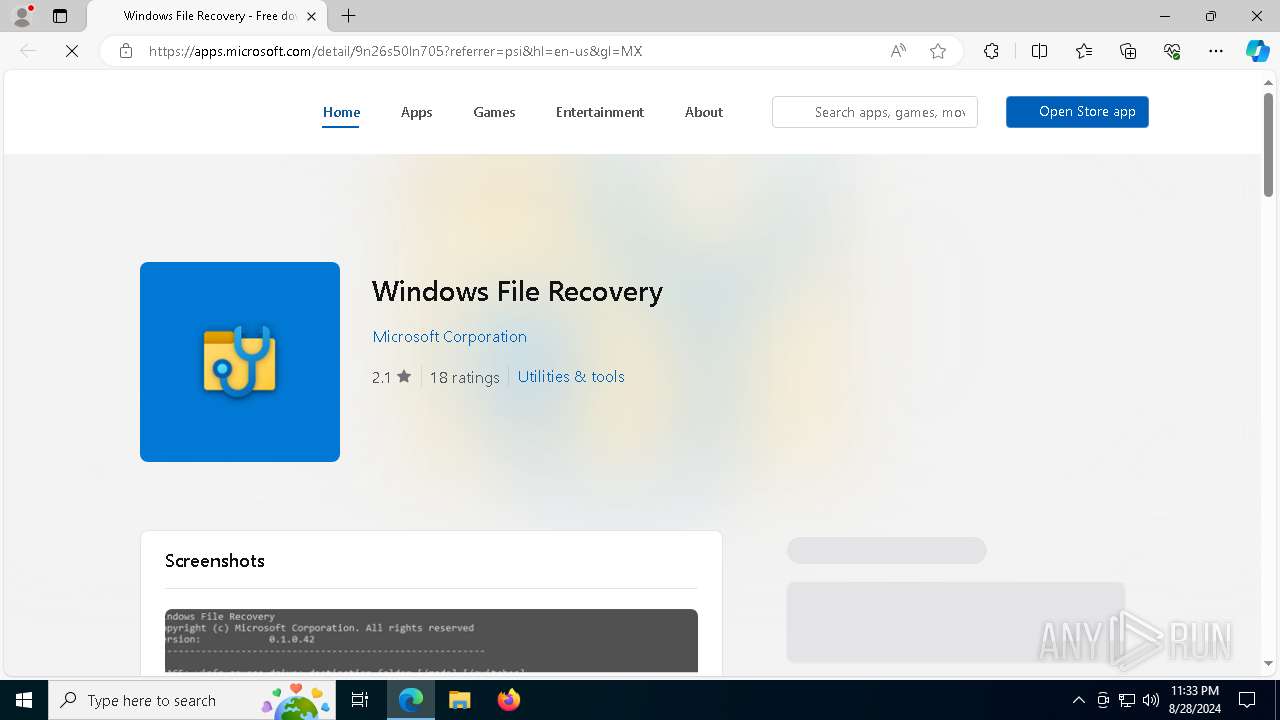Open the command-line screenshot thumbnail
The height and width of the screenshot is (720, 1280).
[431, 641]
